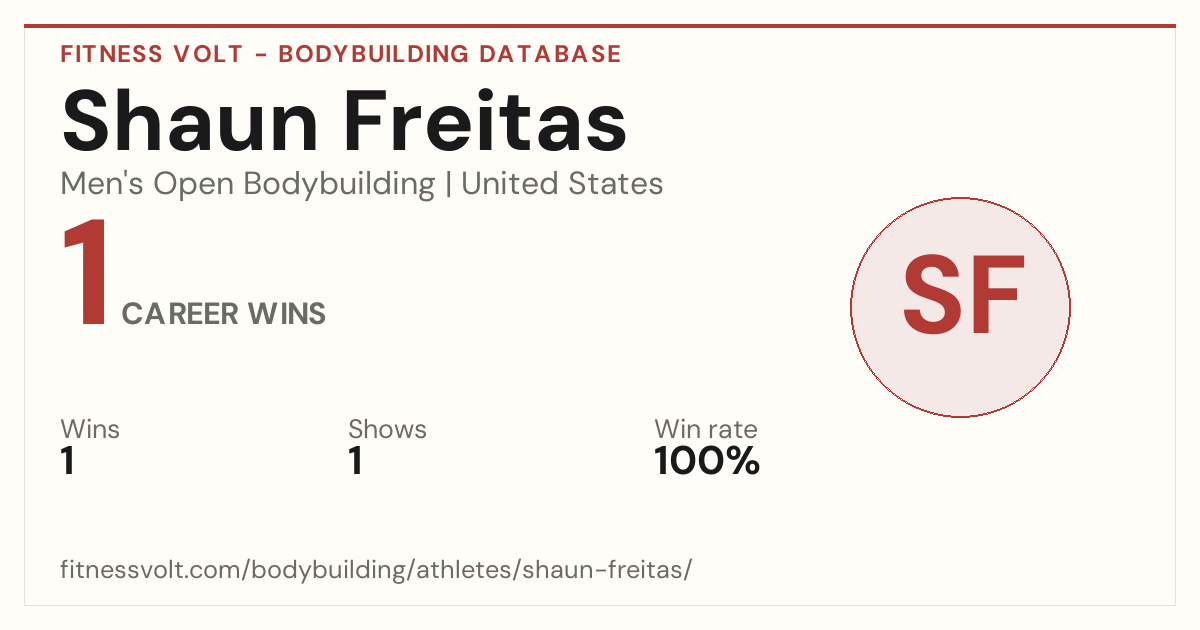Click the Wins value of 1
This screenshot has width=1200, height=630.
coord(68,462)
